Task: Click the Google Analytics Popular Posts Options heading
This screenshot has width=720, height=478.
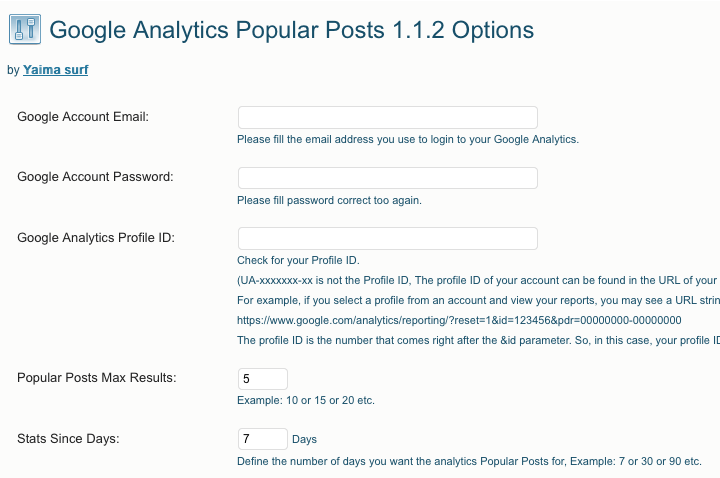Action: [x=292, y=30]
